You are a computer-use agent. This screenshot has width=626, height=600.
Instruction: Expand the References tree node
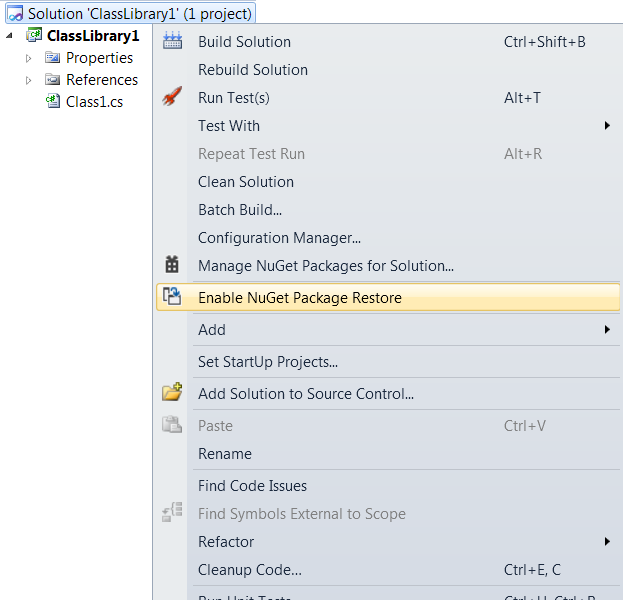[28, 80]
